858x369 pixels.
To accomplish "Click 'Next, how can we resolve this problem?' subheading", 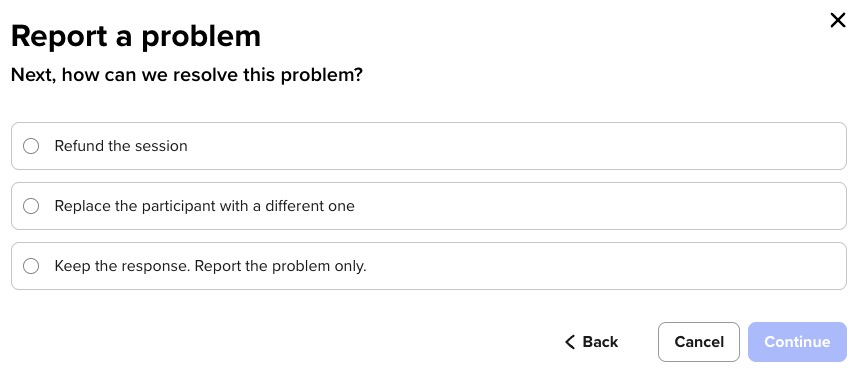I will (187, 75).
